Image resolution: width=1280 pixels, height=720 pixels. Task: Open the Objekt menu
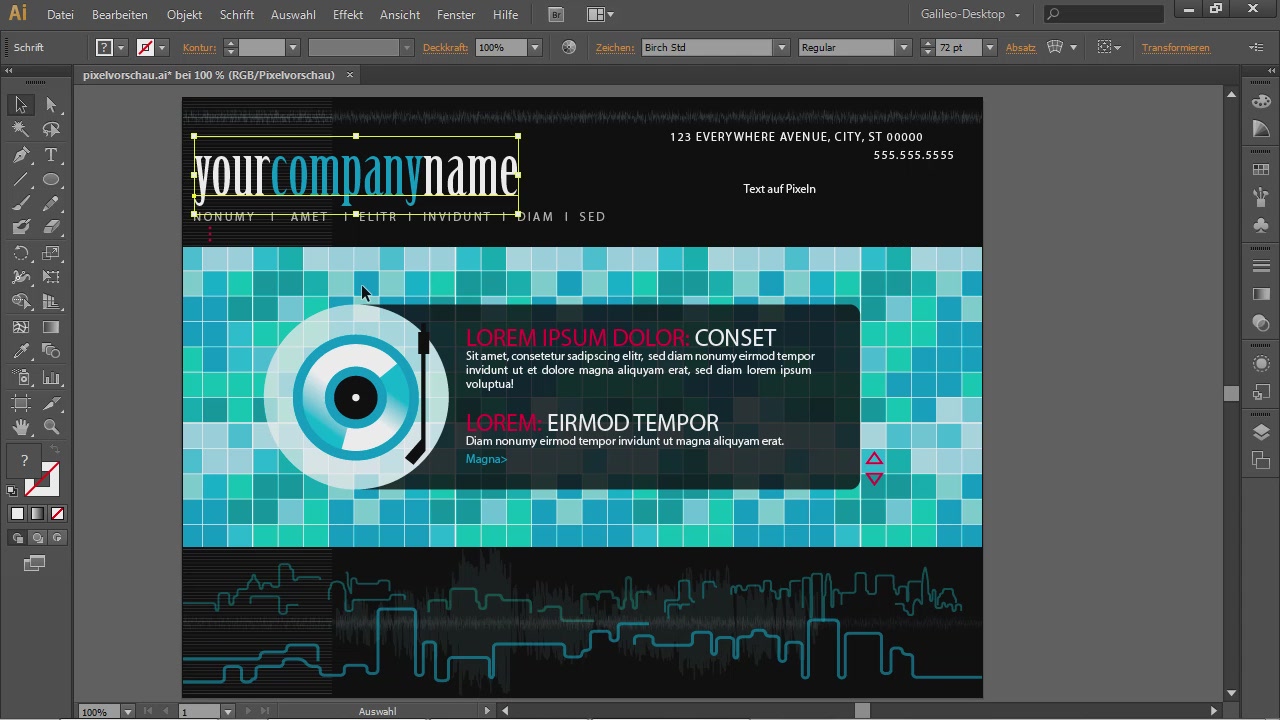[x=184, y=15]
